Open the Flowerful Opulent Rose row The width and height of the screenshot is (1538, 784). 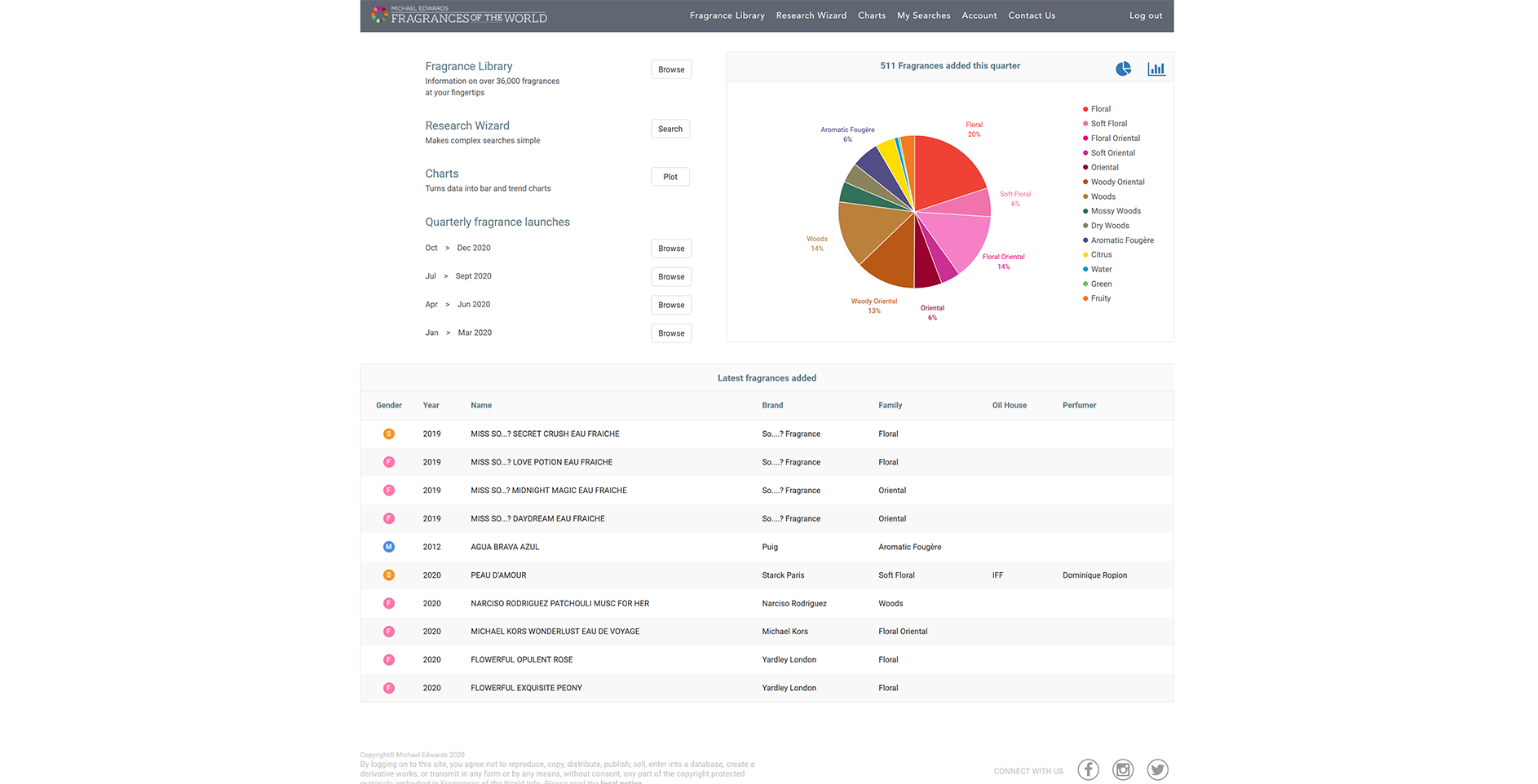[x=521, y=660]
